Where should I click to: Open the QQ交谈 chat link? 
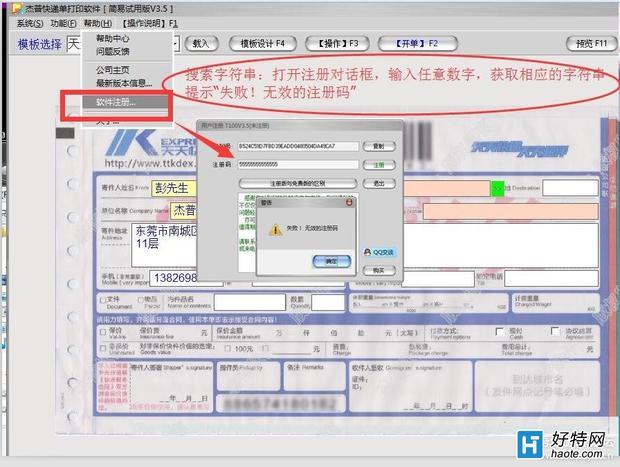[379, 252]
